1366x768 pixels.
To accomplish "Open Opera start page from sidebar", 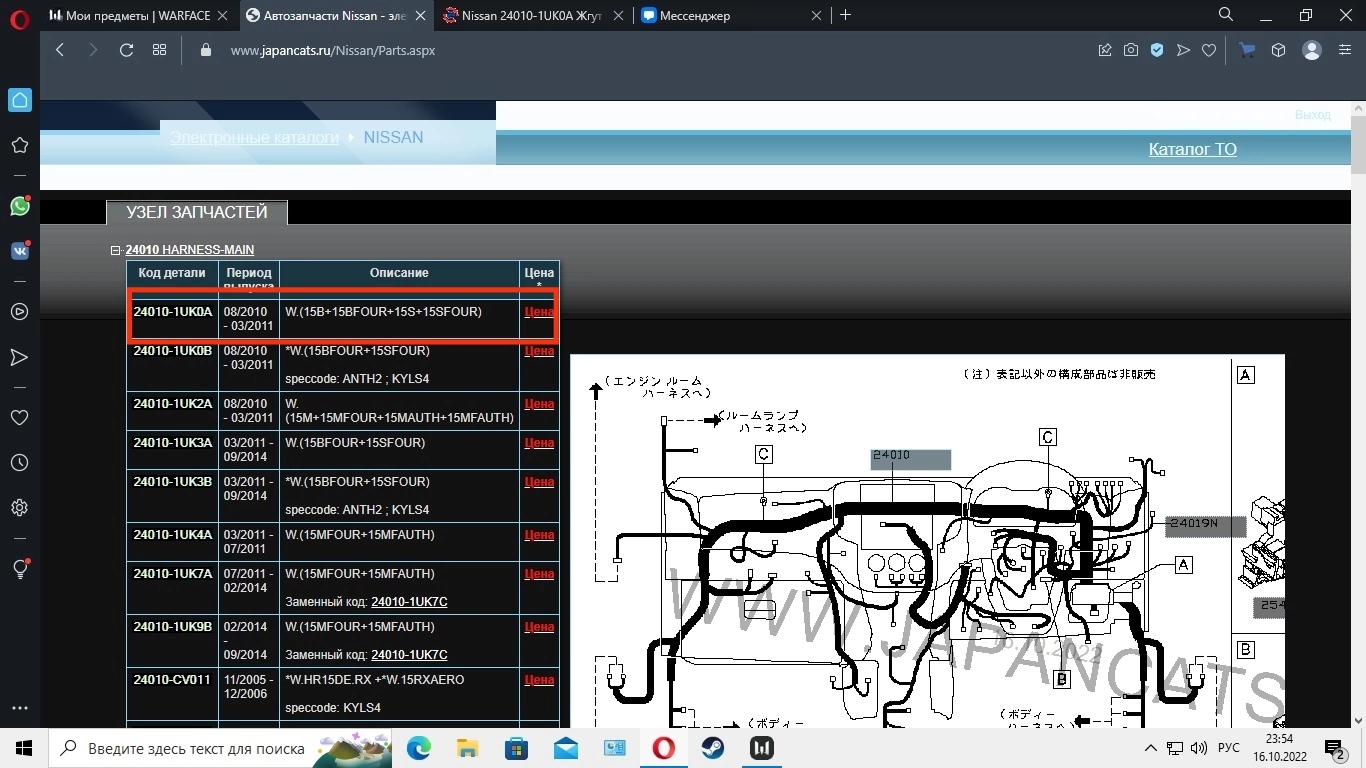I will (19, 100).
